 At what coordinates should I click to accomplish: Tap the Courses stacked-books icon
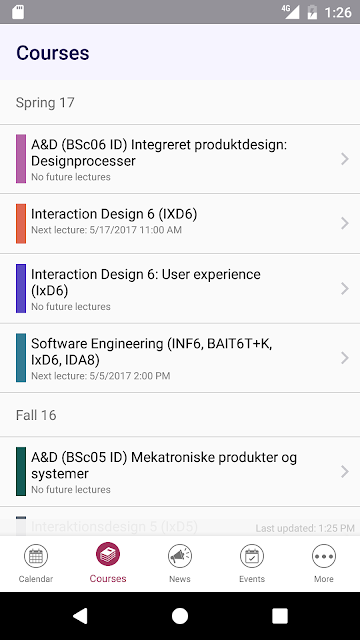108,554
